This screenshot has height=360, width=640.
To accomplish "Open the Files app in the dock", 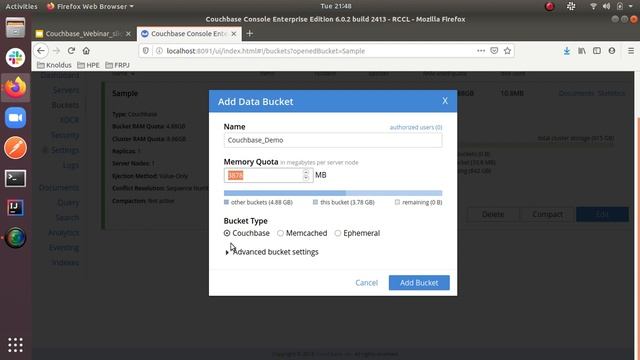I will 16,28.
